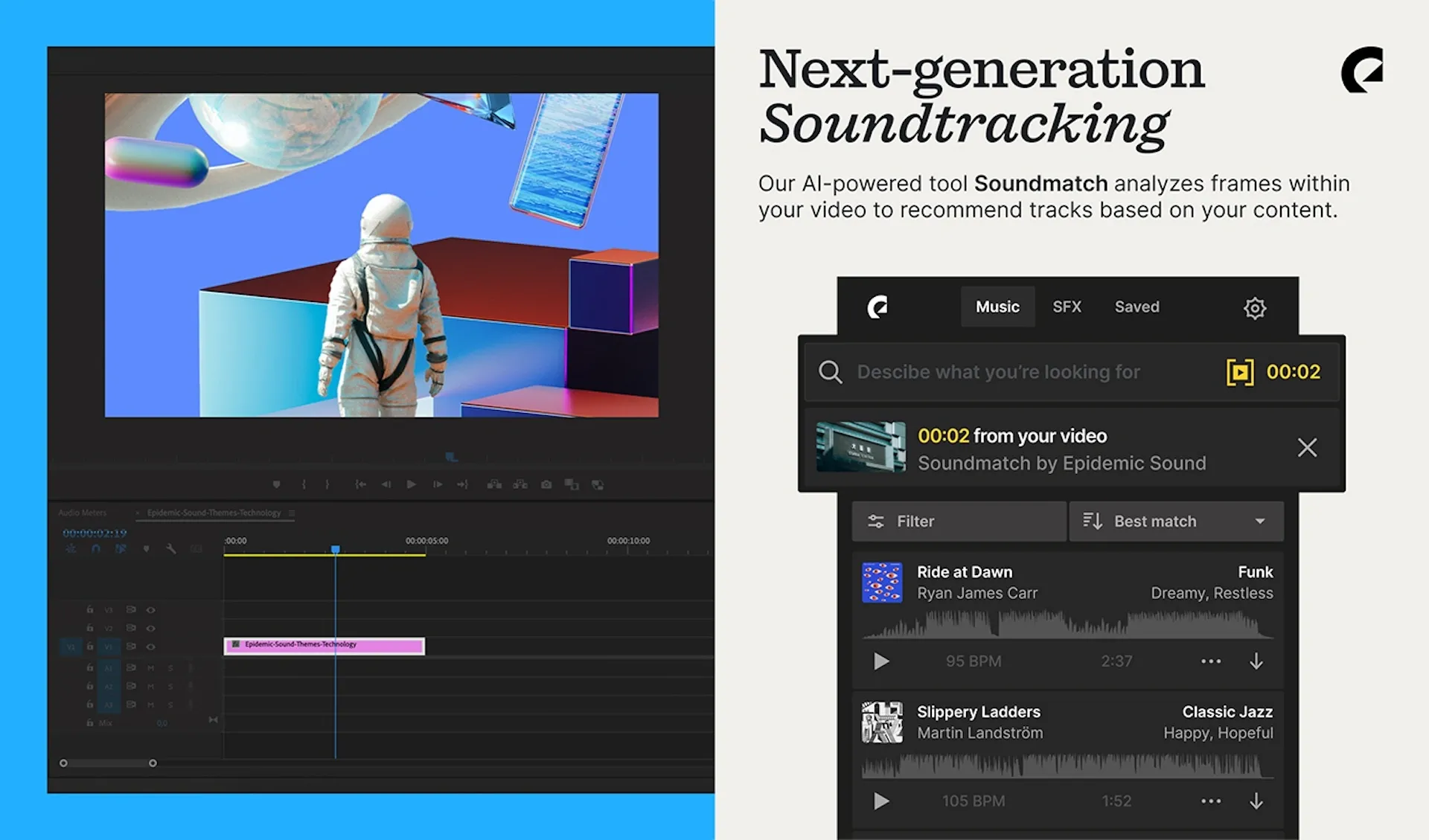Mute audio track A1
This screenshot has height=840, width=1429.
[x=150, y=668]
